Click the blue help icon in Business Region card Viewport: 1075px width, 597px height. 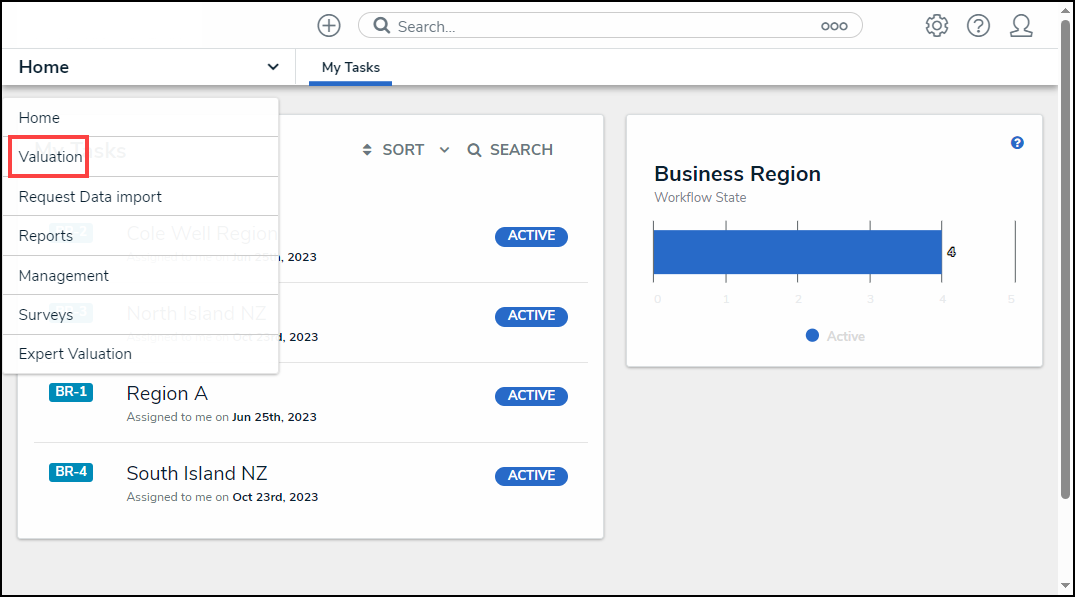(1017, 143)
